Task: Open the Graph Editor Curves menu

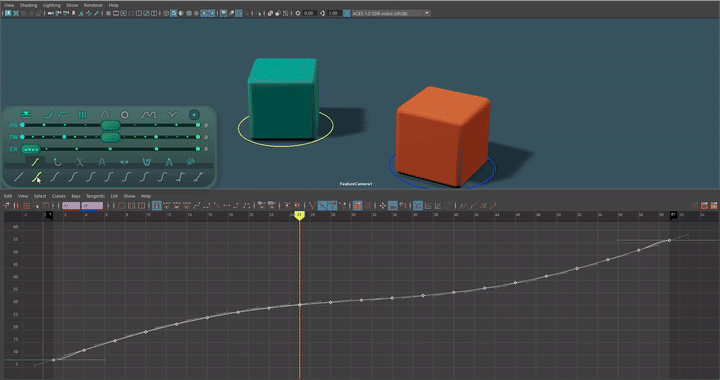Action: click(x=58, y=196)
